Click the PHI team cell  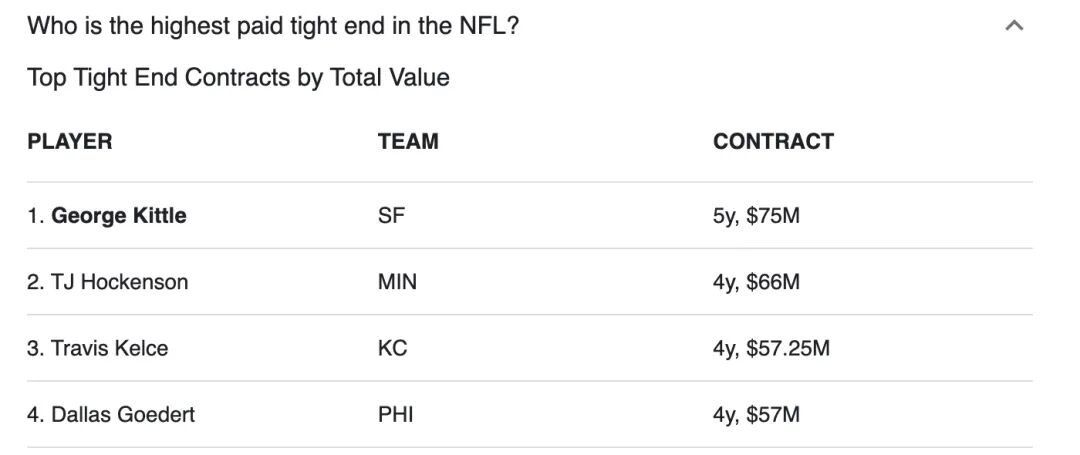coord(396,414)
